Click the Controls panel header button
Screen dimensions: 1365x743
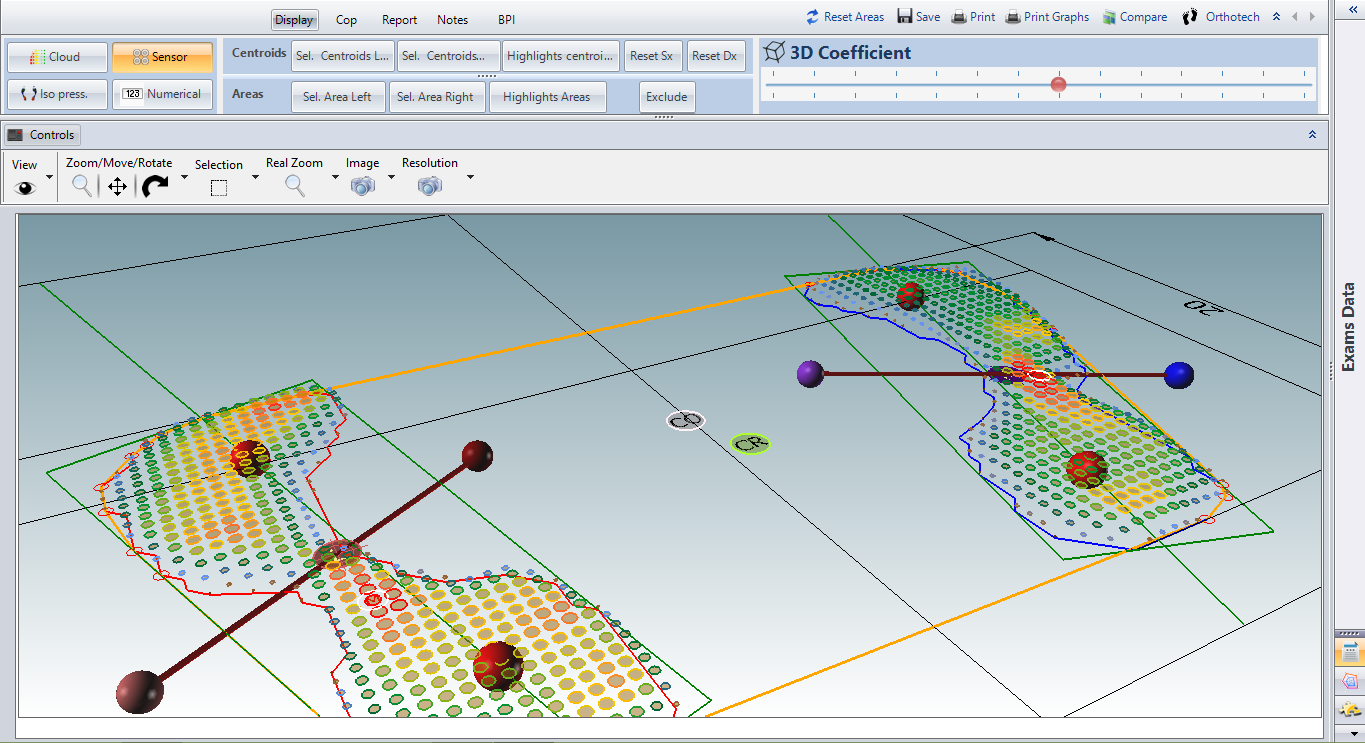[41, 135]
